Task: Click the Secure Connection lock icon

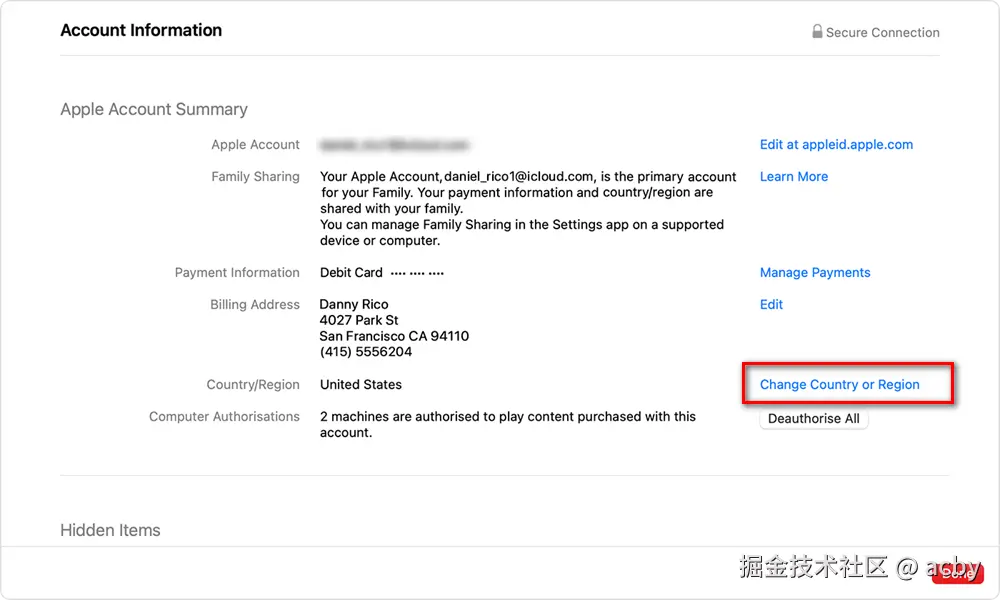Action: coord(817,32)
